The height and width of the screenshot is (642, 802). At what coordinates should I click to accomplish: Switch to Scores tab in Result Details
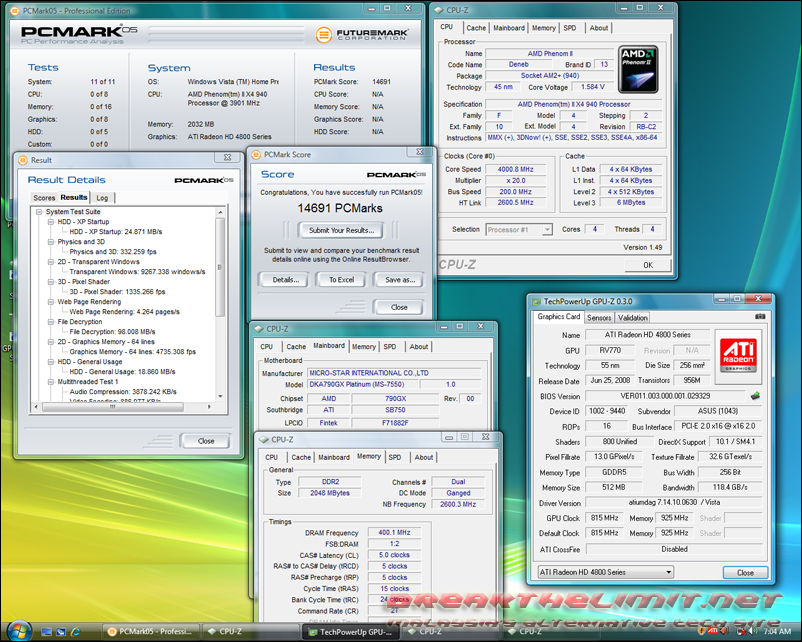tap(44, 198)
